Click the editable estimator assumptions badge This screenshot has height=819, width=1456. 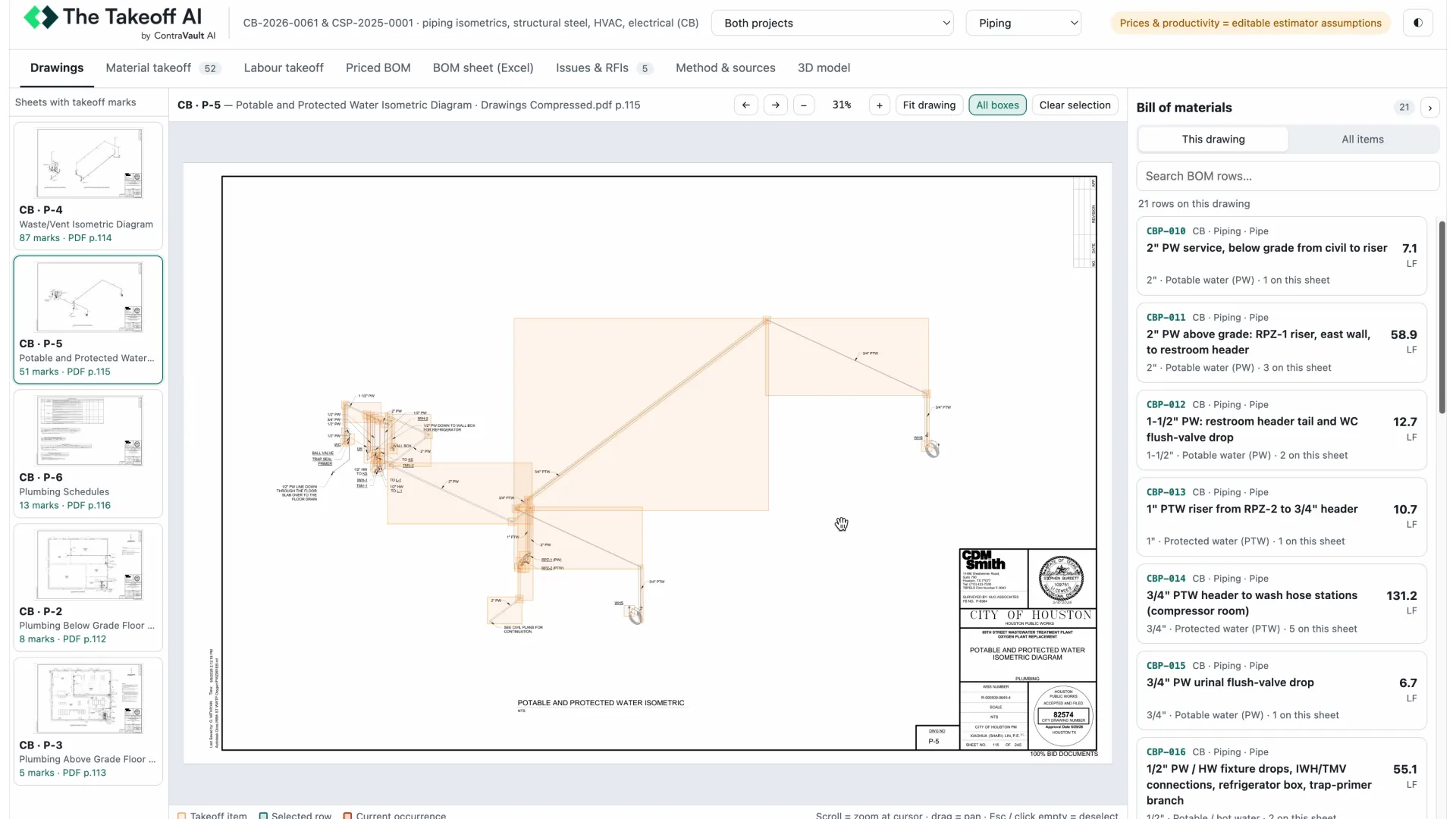click(x=1250, y=23)
